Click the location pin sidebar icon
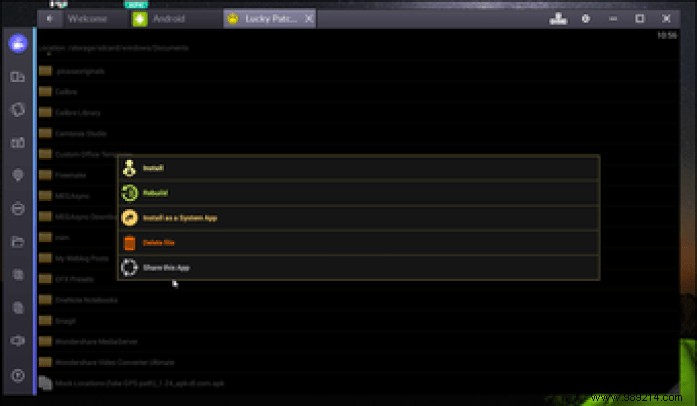This screenshot has height=406, width=697. click(x=17, y=176)
